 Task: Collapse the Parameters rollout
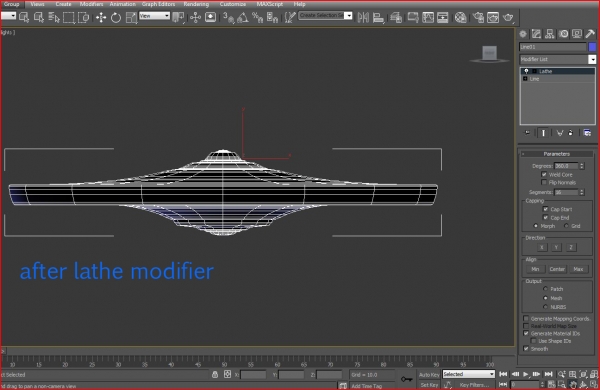[x=557, y=154]
